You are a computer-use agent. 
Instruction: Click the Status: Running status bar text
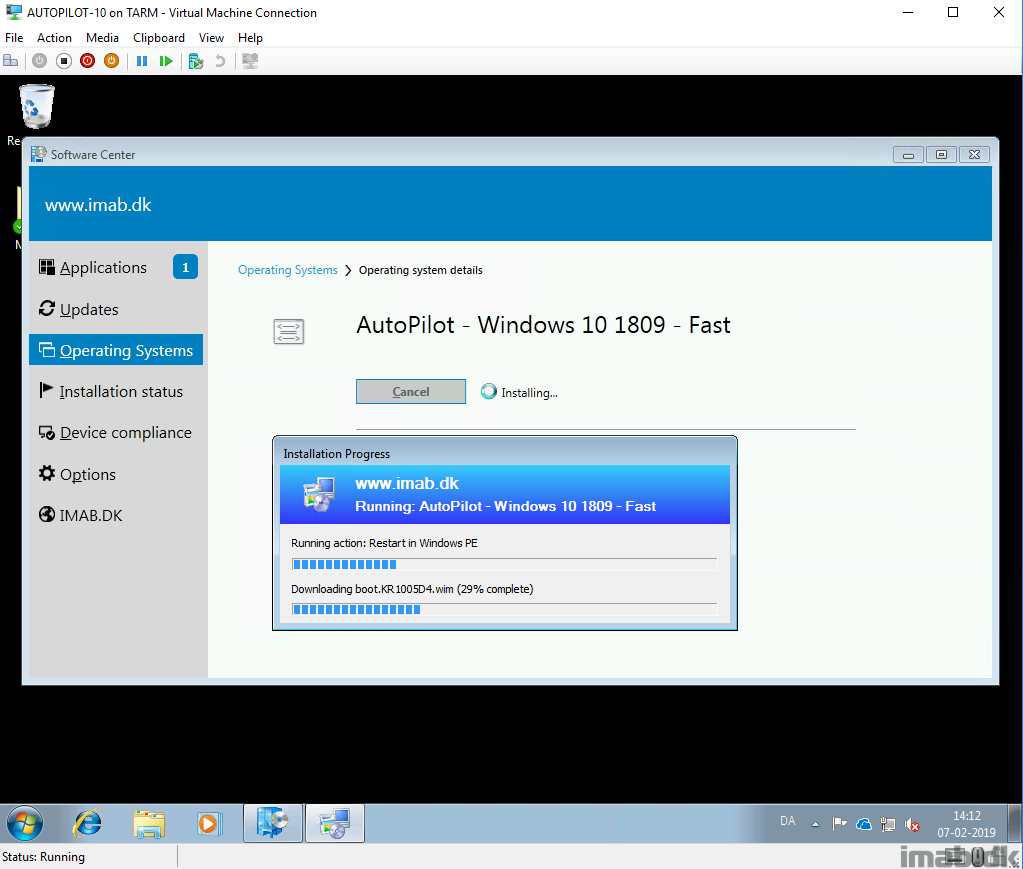point(44,857)
